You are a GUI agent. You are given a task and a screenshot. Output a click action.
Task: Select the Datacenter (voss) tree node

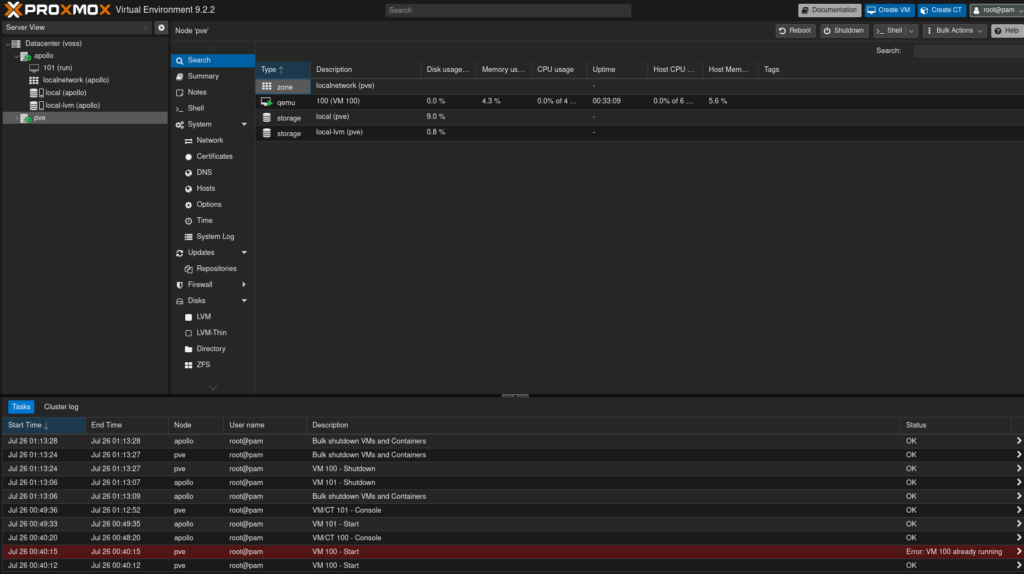click(x=53, y=43)
